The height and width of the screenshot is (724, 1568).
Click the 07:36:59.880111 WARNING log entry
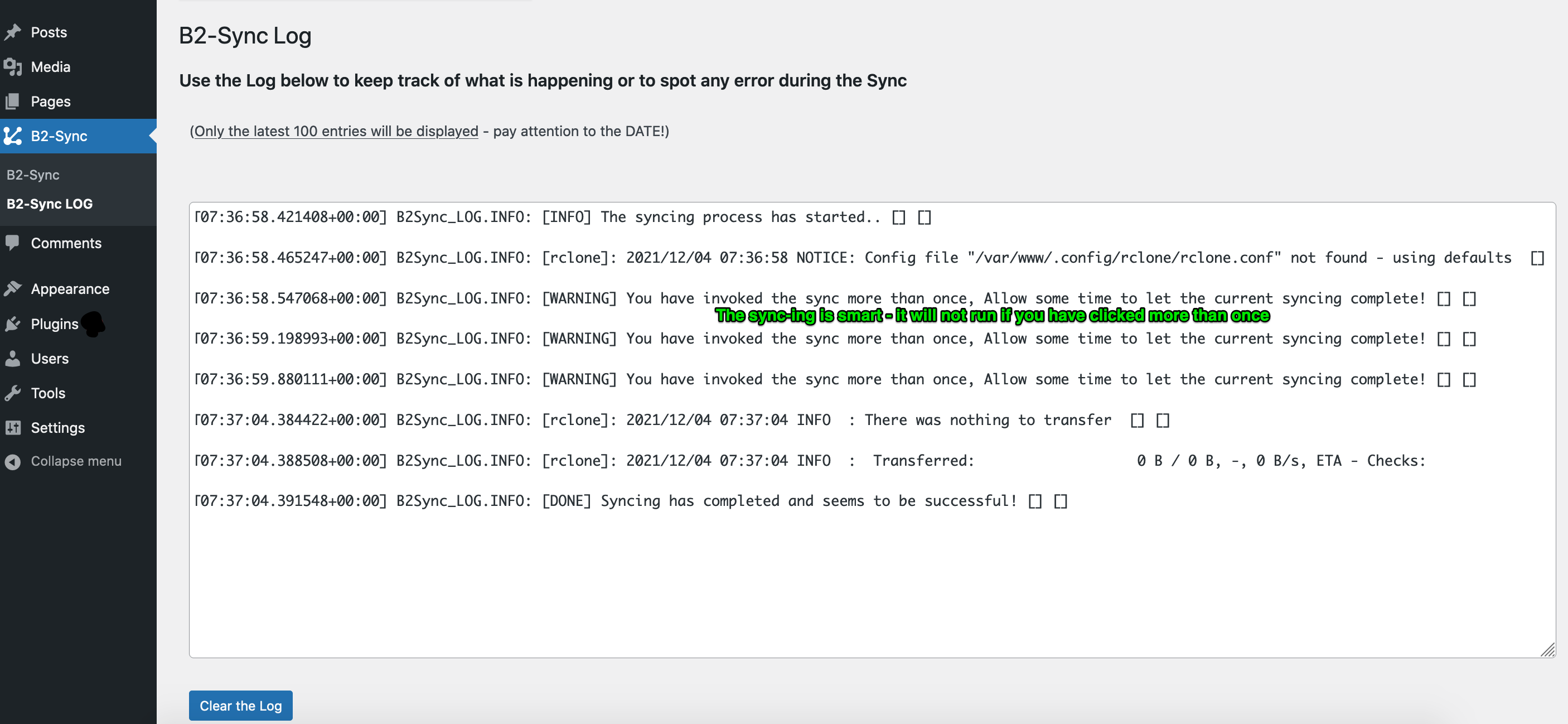pyautogui.click(x=835, y=379)
